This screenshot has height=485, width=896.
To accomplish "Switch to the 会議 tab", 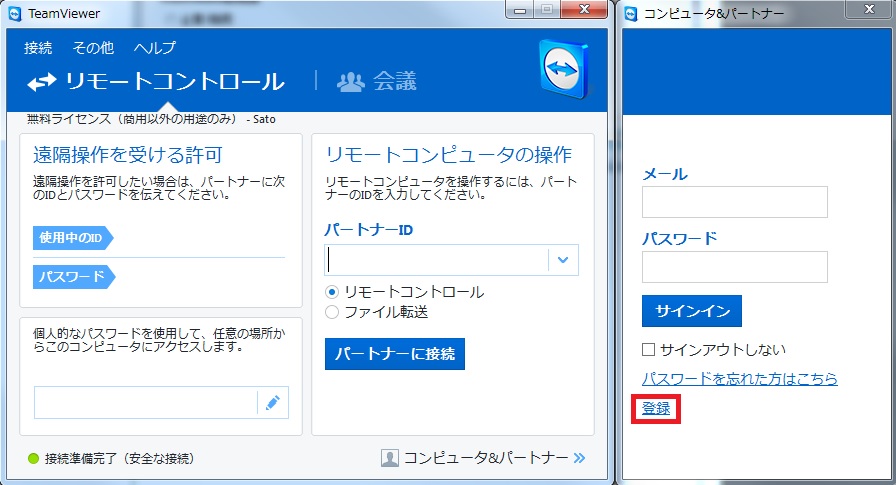I will point(377,82).
